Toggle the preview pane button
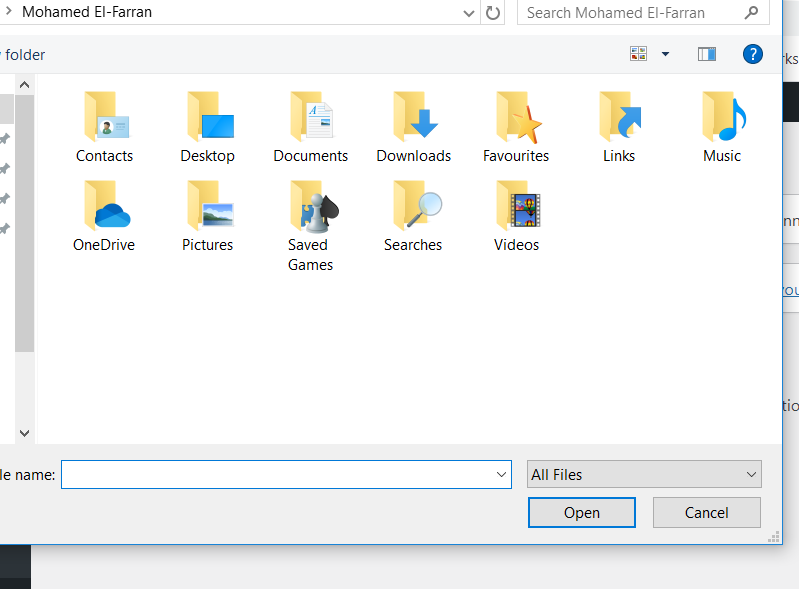Viewport: 799px width, 589px height. [x=707, y=54]
